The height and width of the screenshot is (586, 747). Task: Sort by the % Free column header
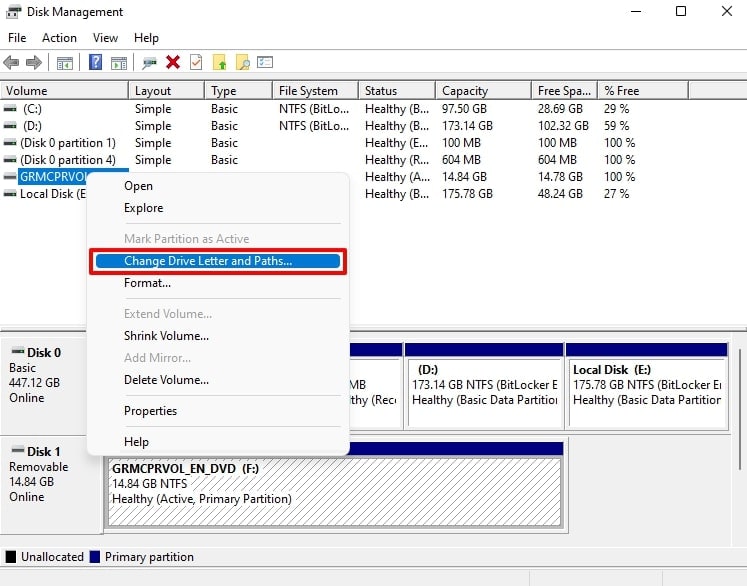pyautogui.click(x=643, y=91)
